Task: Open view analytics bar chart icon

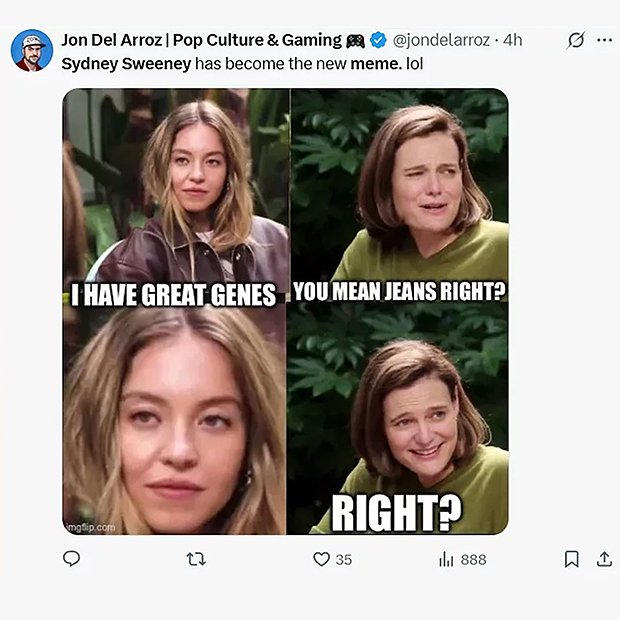Action: click(x=446, y=559)
